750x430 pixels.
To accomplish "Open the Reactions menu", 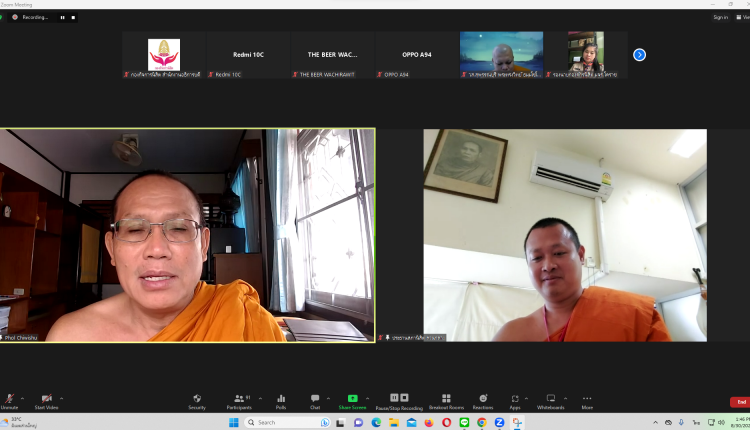I will (x=483, y=400).
